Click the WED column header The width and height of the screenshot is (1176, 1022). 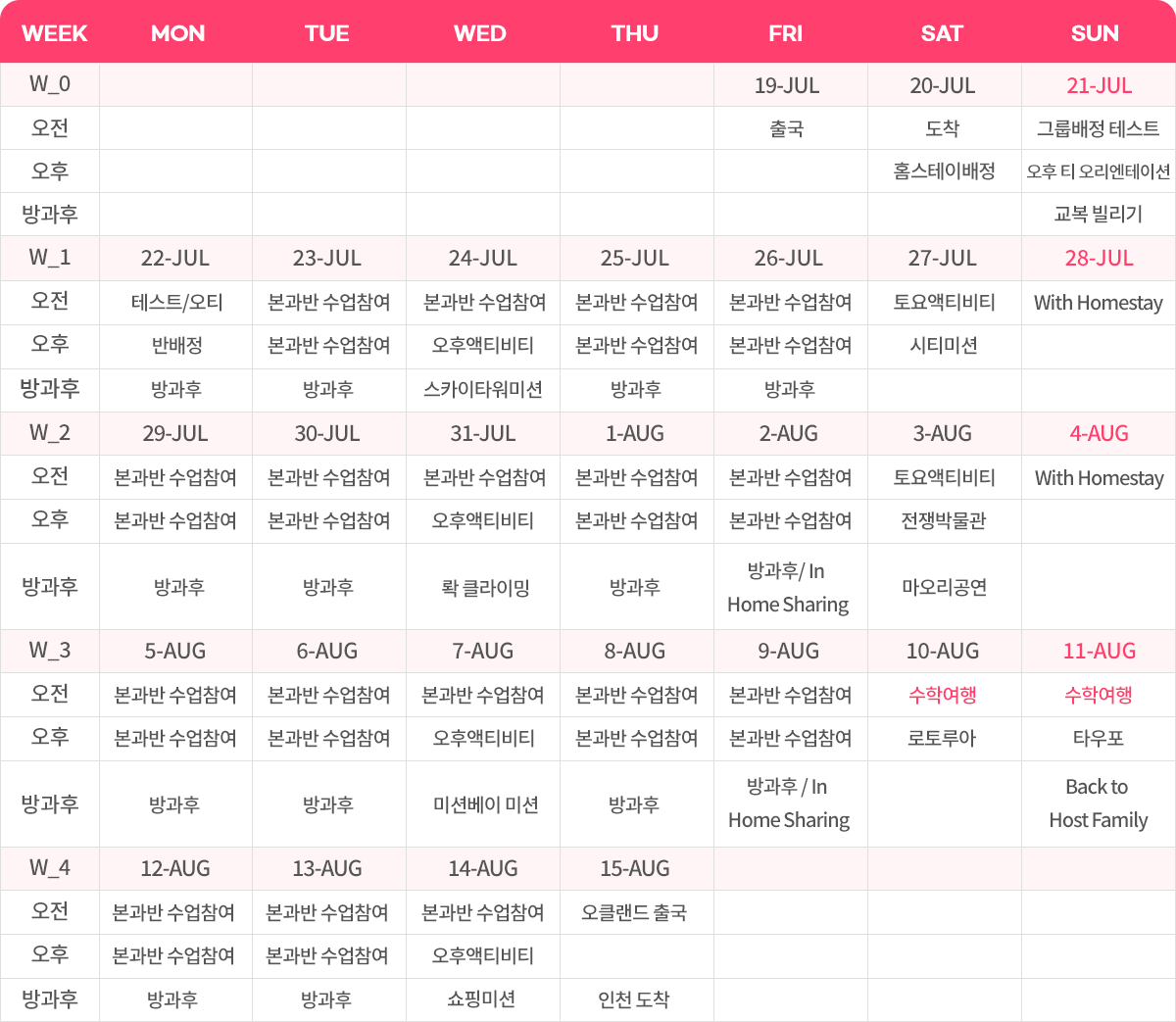coord(480,33)
